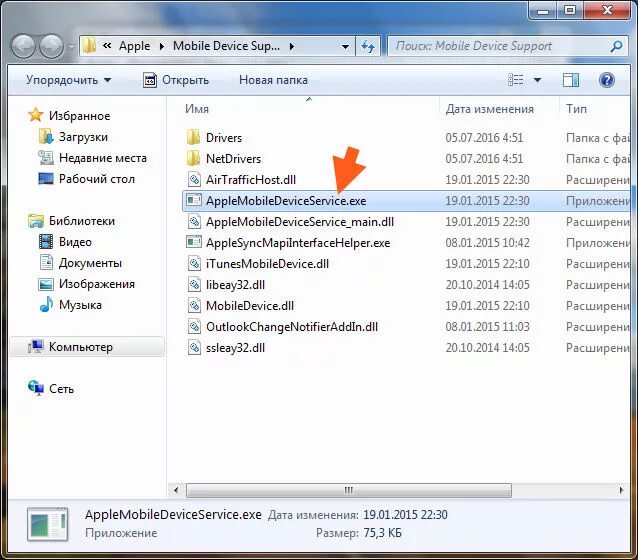Click date 20.10.2014 14:05 of libeay32.dll
Viewport: 638px width, 560px height.
point(487,284)
